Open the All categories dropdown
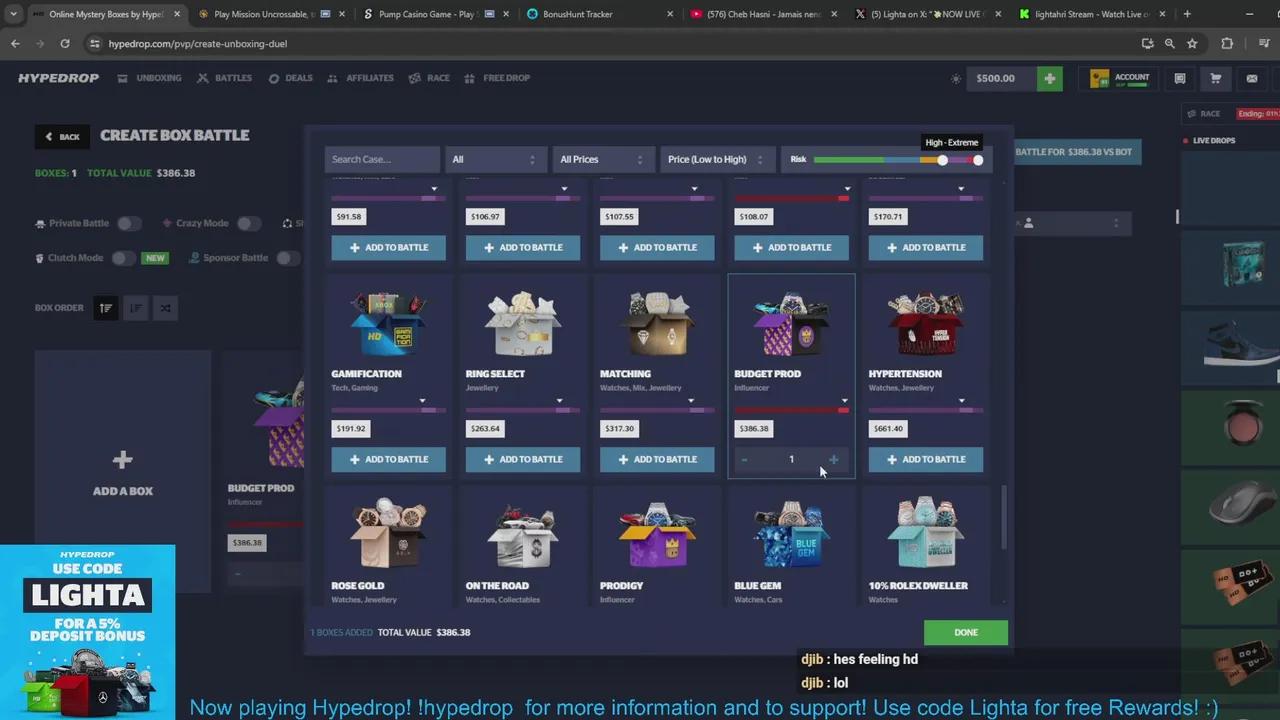This screenshot has width=1280, height=720. [x=494, y=159]
